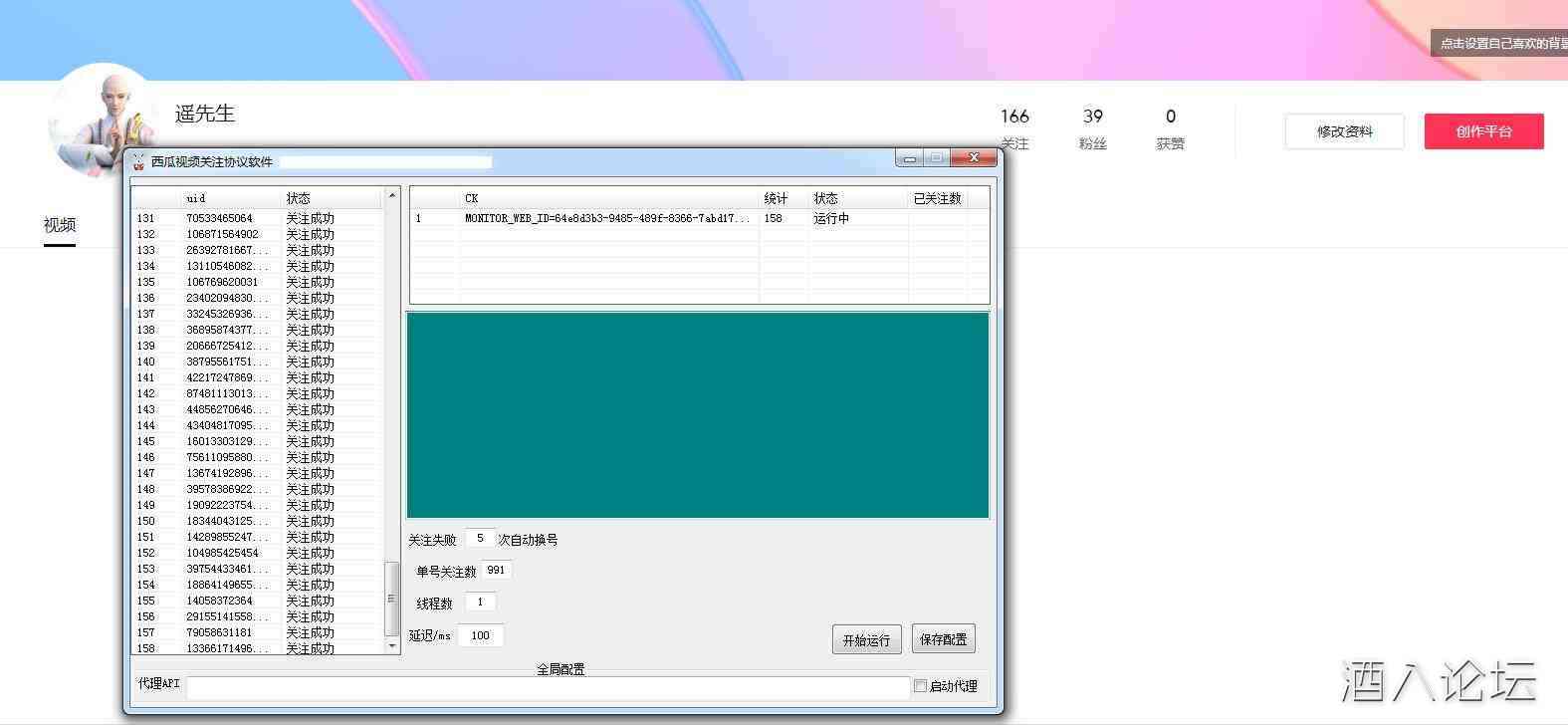Click the CK column header
Screen dimensions: 1568x725
click(x=609, y=198)
